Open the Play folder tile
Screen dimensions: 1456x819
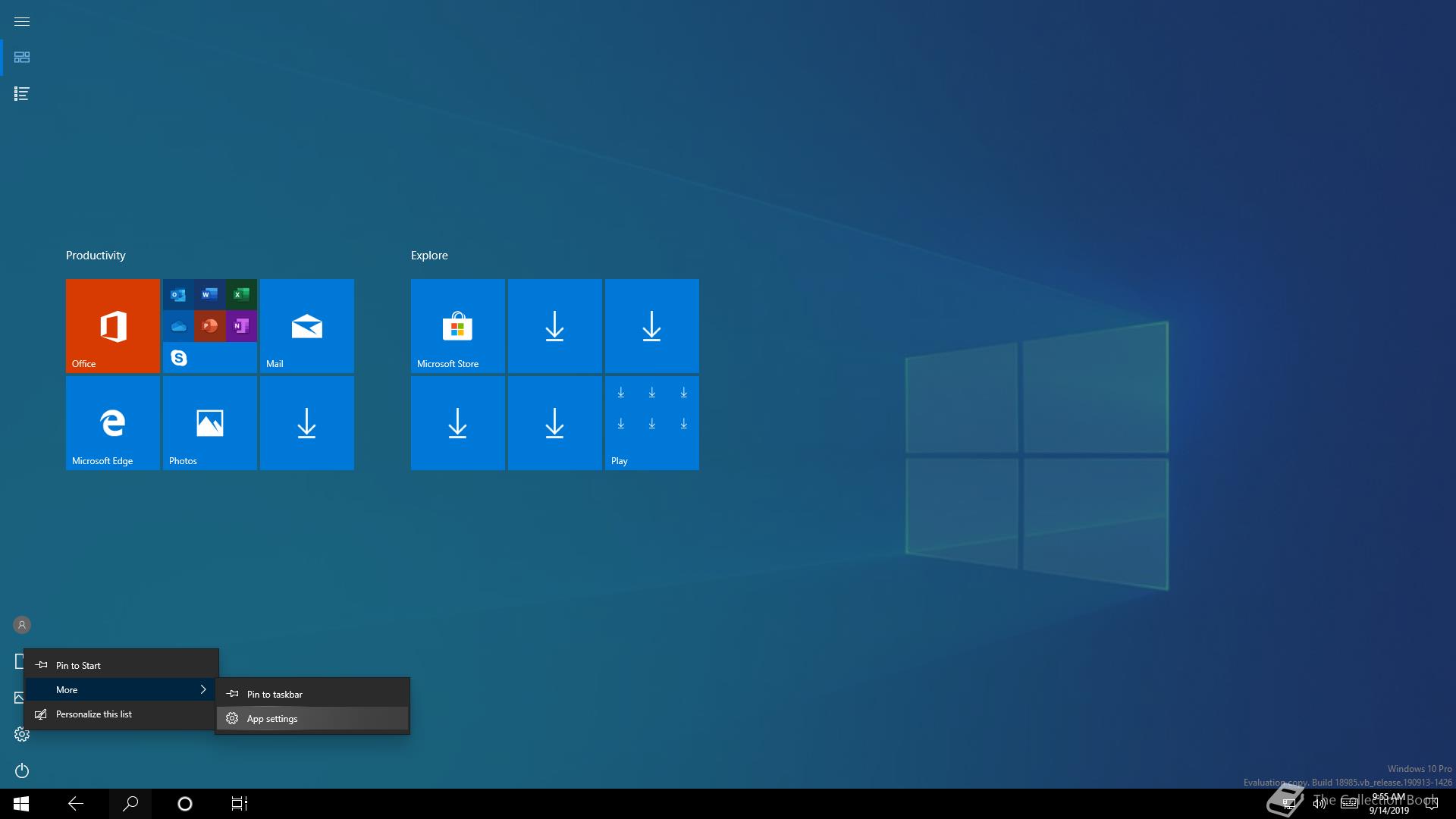coord(652,423)
